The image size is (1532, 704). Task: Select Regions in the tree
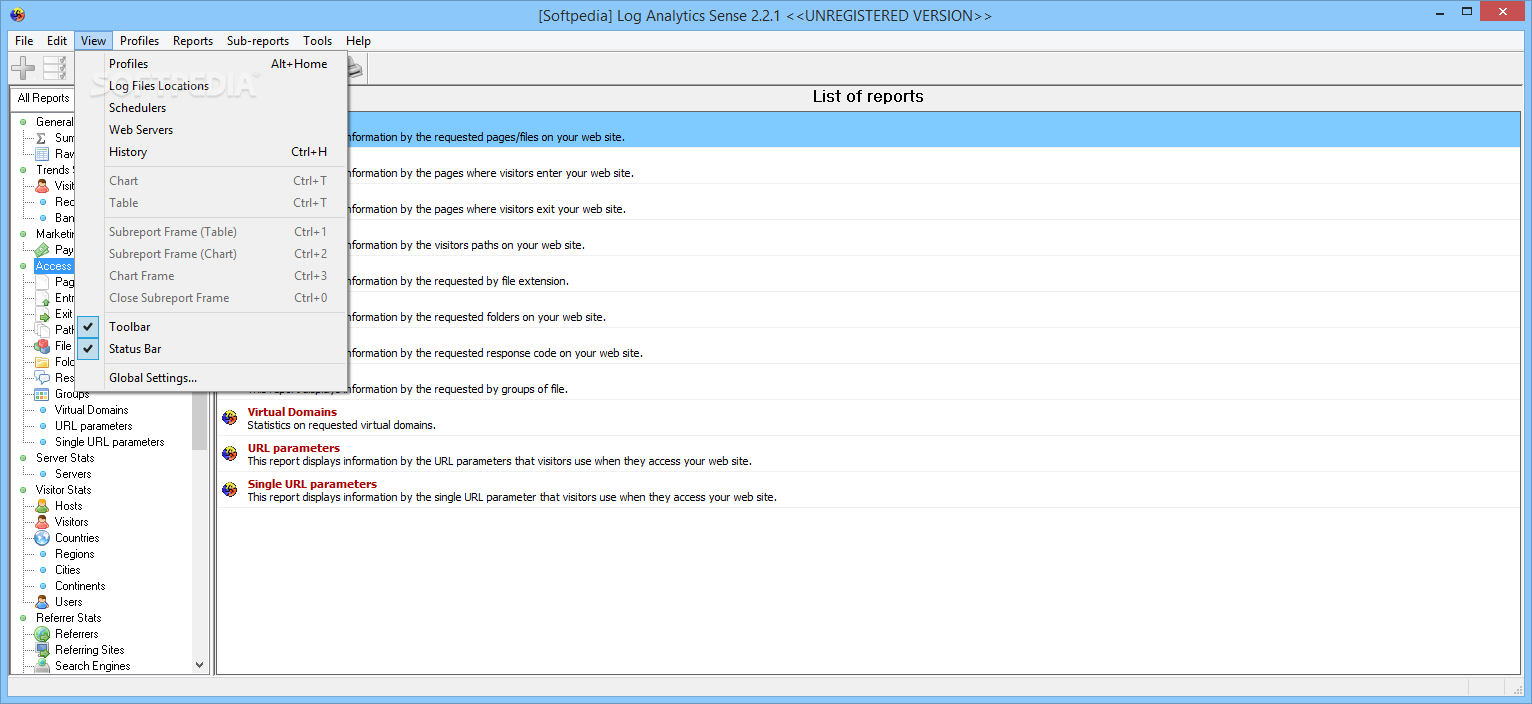point(75,554)
